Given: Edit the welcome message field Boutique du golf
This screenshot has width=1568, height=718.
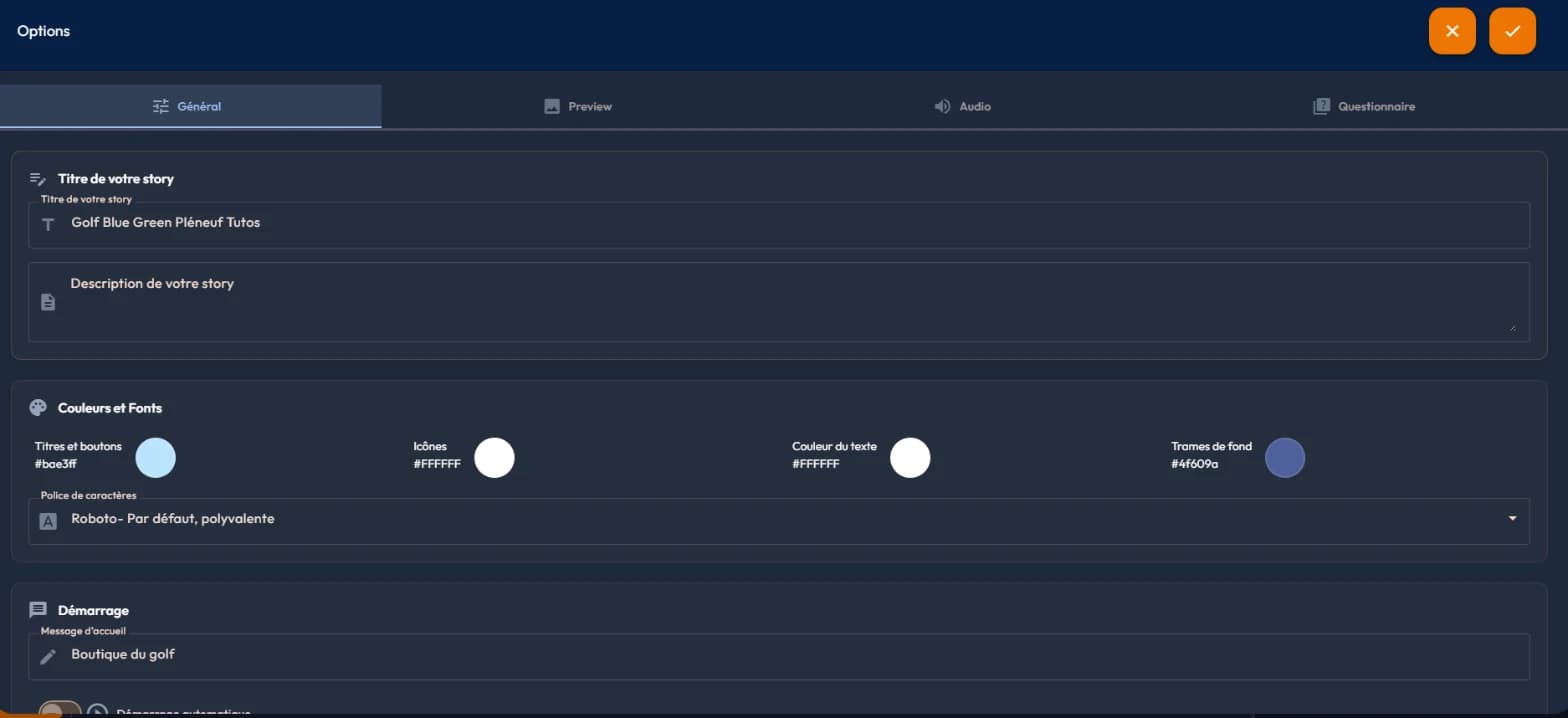Looking at the screenshot, I should click(x=779, y=657).
